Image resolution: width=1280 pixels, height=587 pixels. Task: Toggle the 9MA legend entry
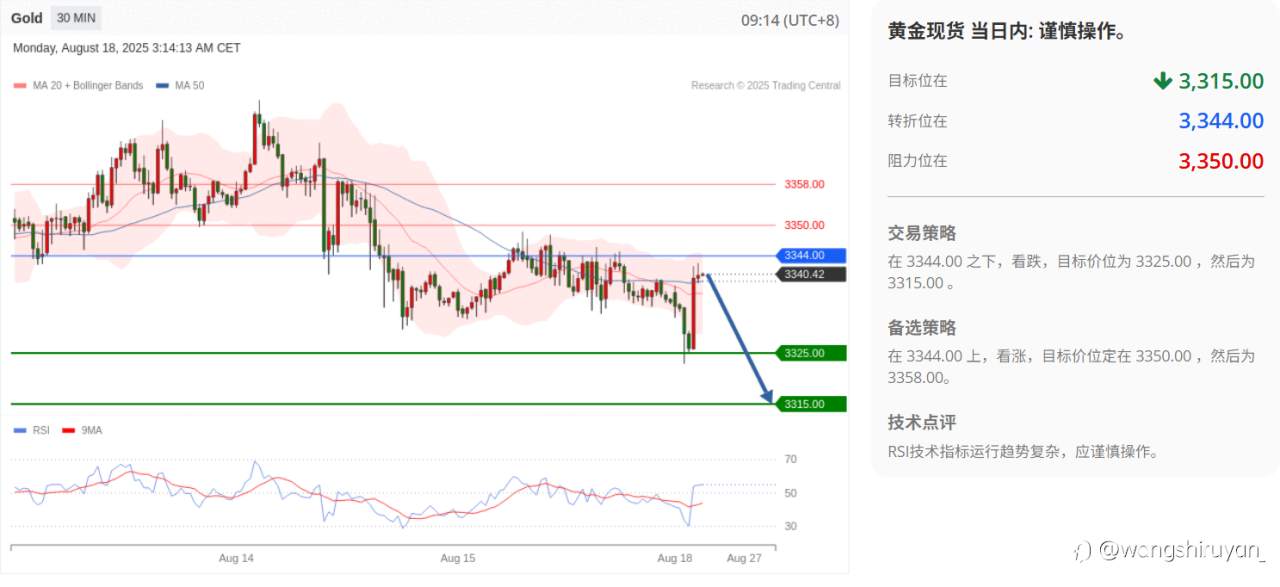(83, 430)
